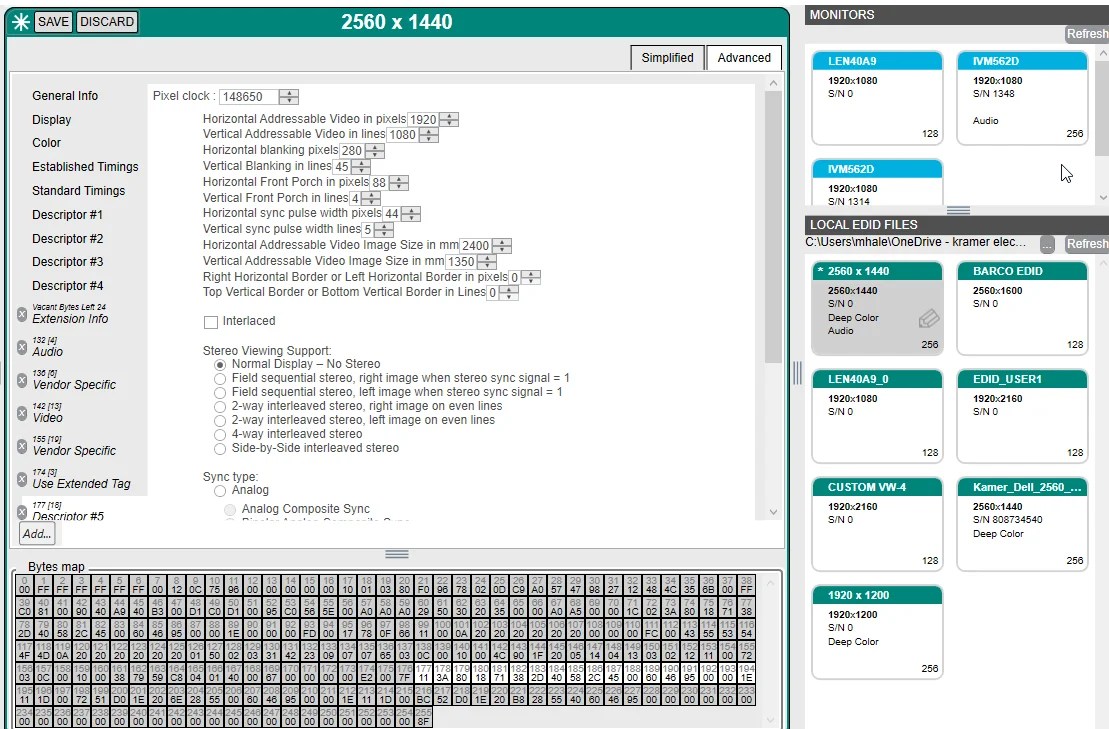Image resolution: width=1109 pixels, height=729 pixels.
Task: Select field sequential stereo, left image option
Action: pyautogui.click(x=220, y=392)
